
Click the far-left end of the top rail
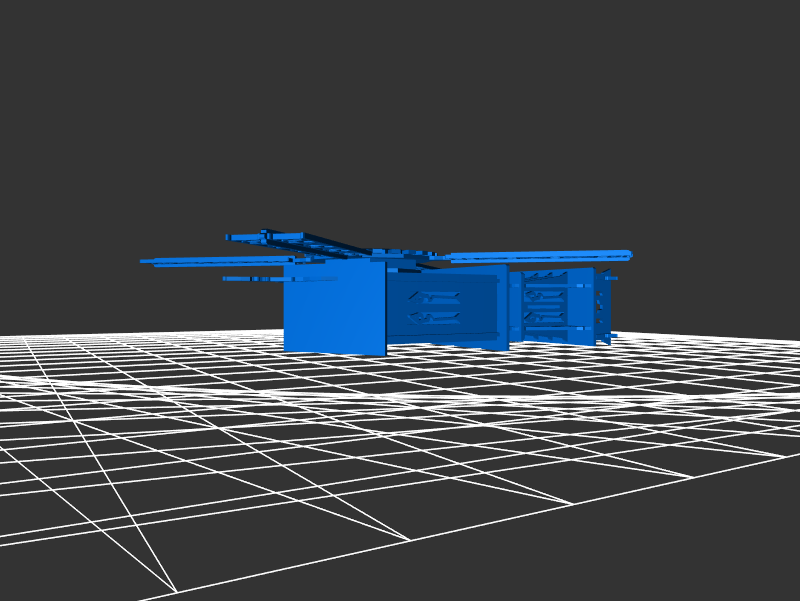pyautogui.click(x=230, y=237)
